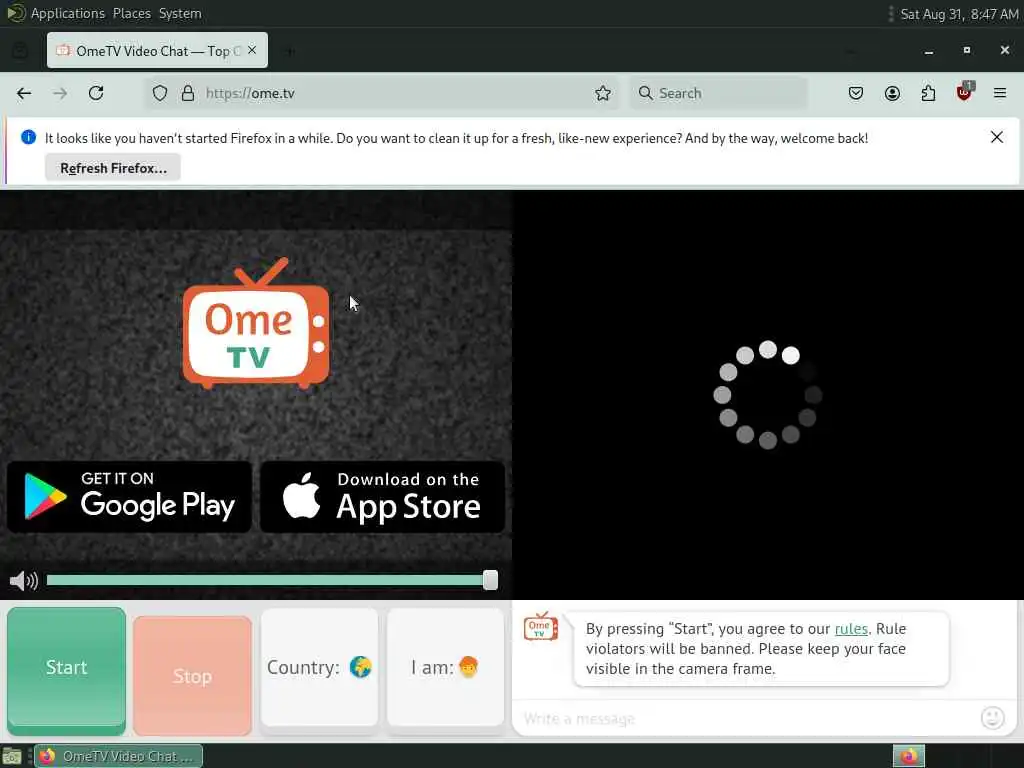Click the globe icon beside Country
This screenshot has width=1024, height=768.
coord(360,667)
